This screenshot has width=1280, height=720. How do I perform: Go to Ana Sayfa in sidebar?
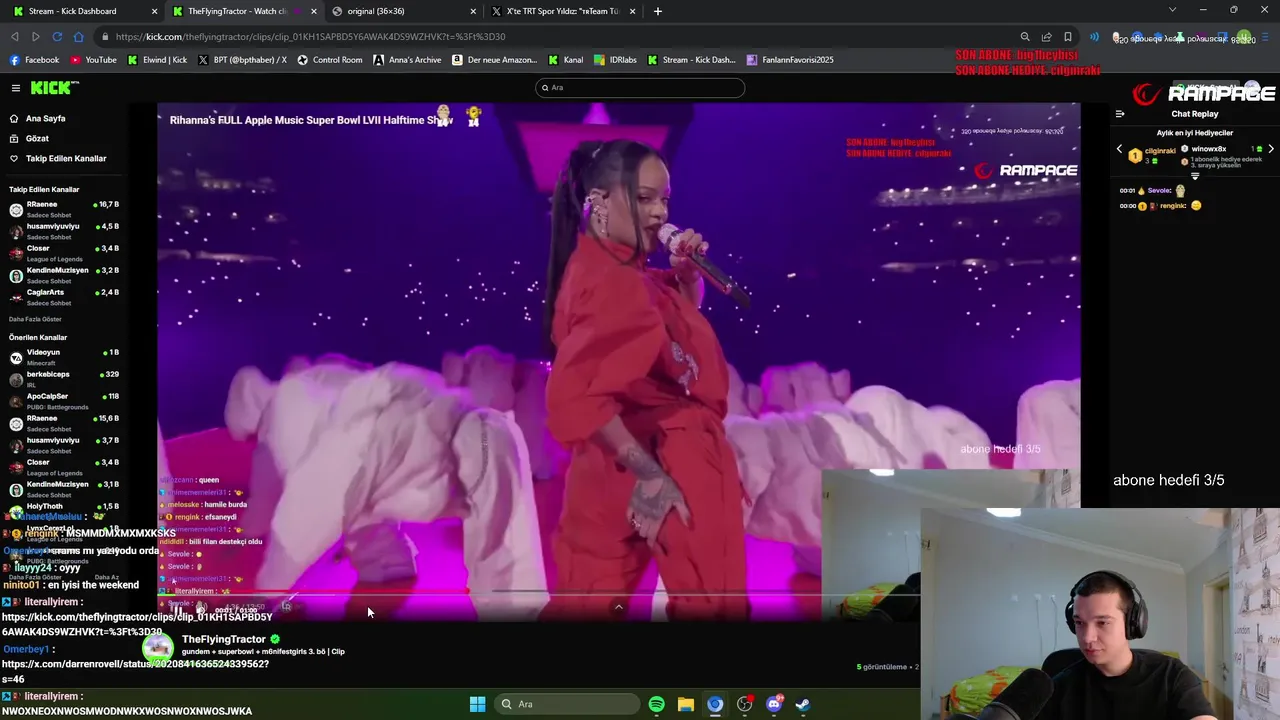pos(38,118)
